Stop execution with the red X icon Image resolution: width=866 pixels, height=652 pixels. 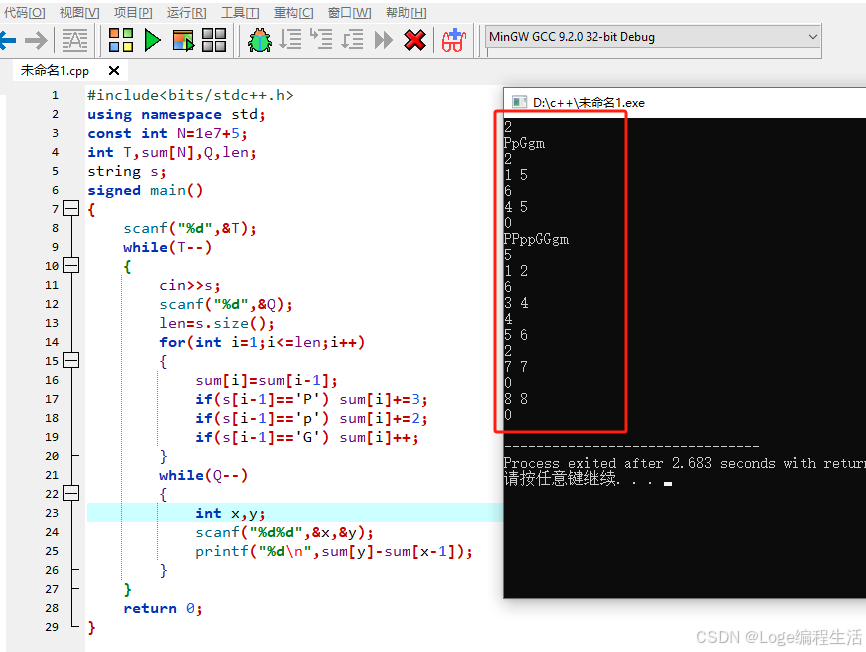[415, 40]
